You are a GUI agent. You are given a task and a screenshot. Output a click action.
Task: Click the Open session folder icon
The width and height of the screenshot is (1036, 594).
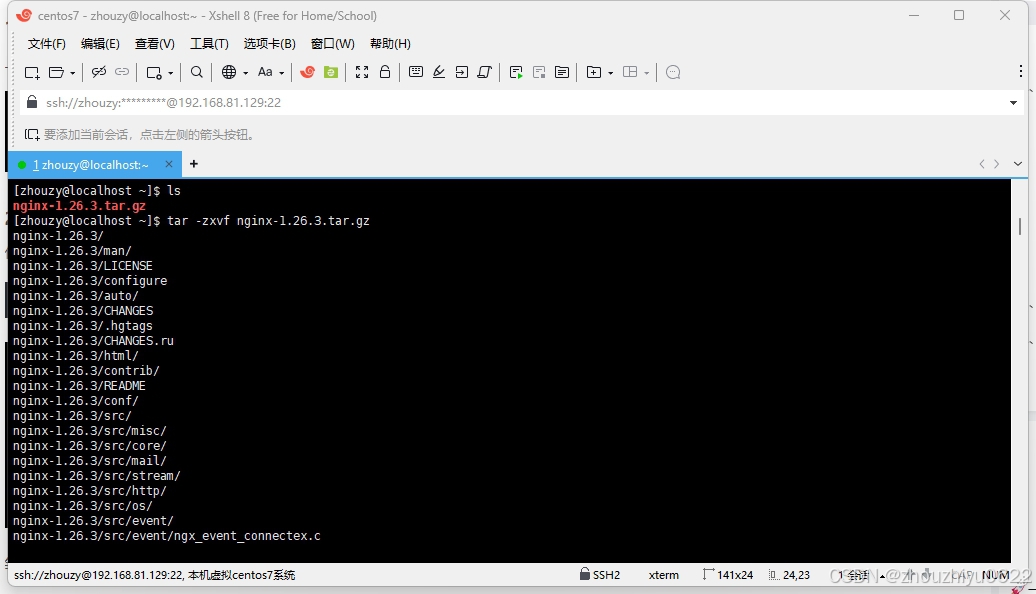57,73
